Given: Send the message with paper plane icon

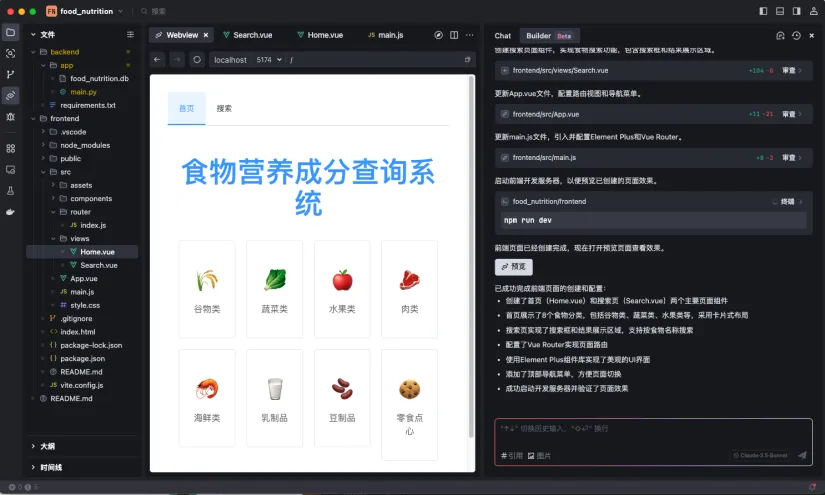Looking at the screenshot, I should coord(802,455).
